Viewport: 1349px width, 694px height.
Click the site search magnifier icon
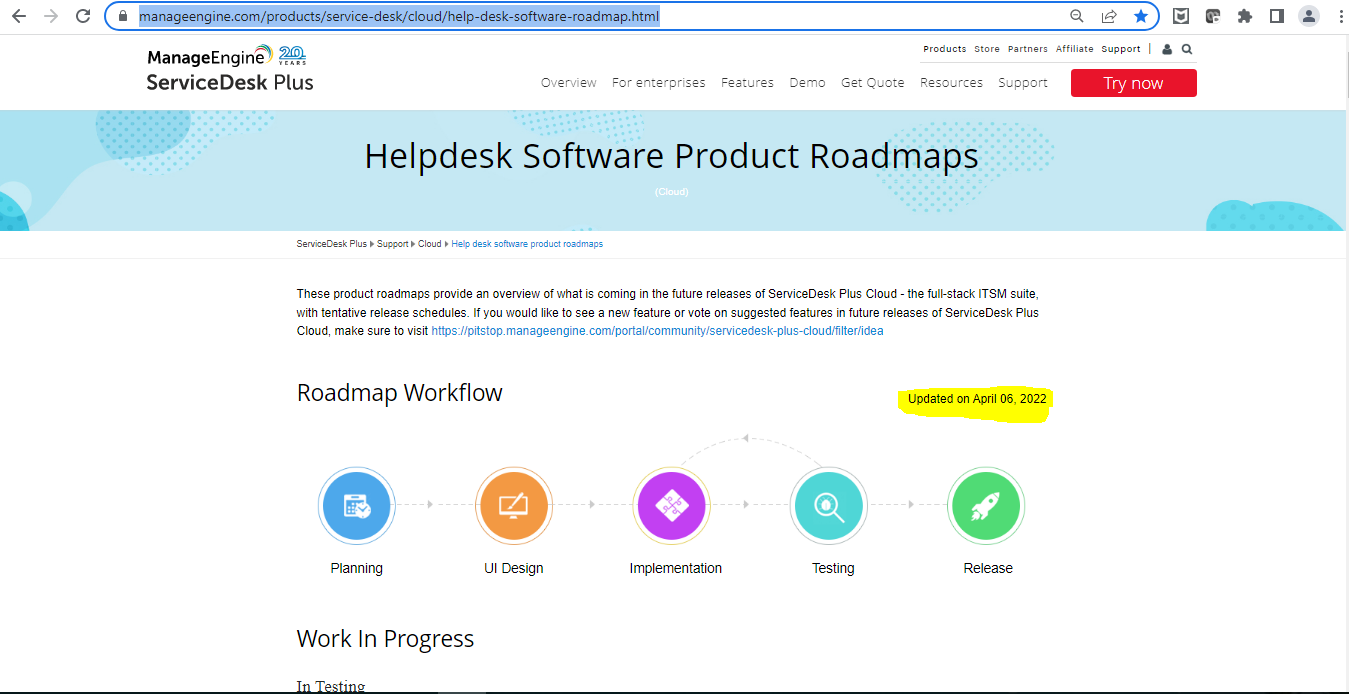point(1187,49)
